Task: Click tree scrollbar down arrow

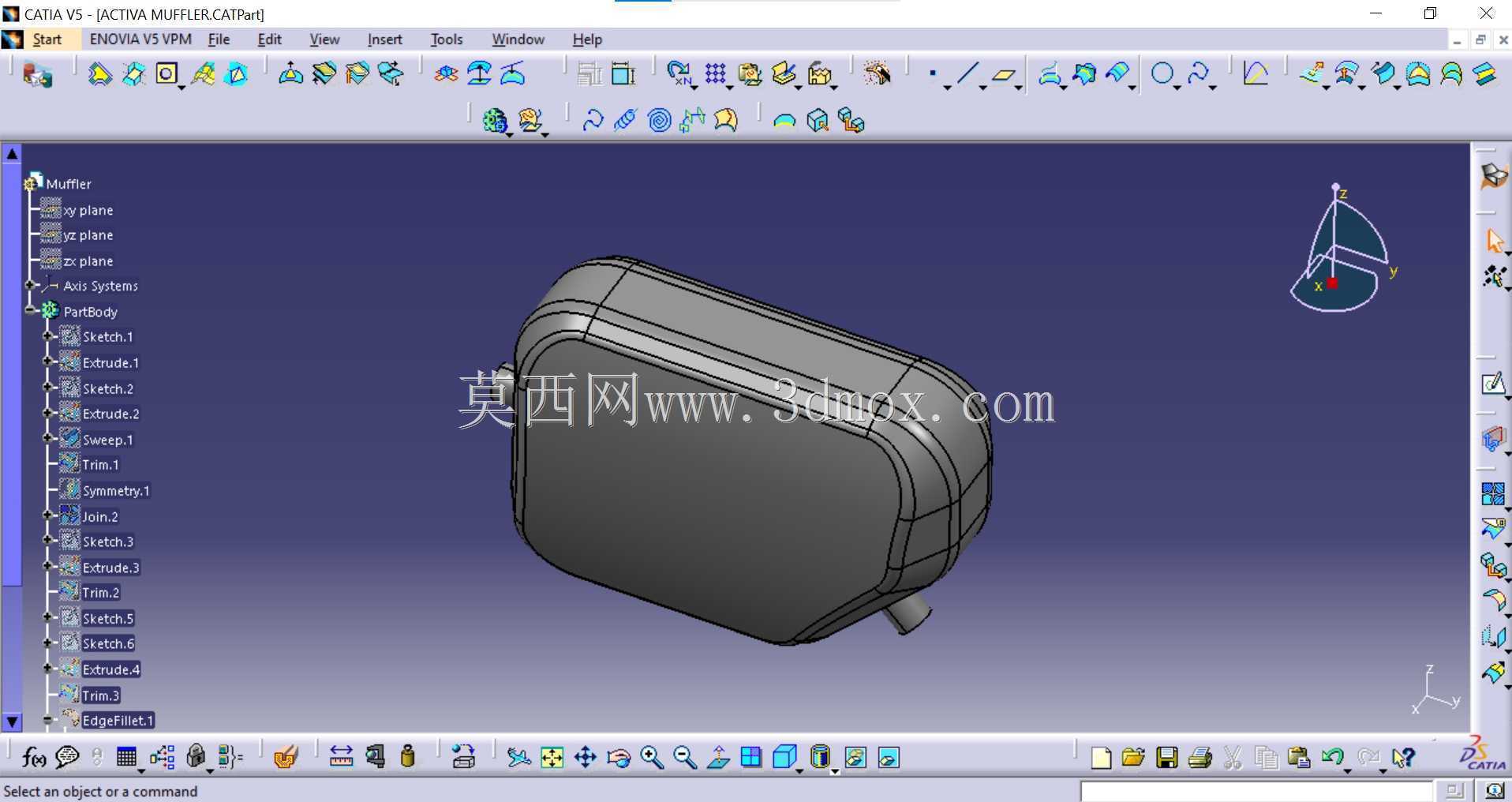Action: tap(12, 721)
